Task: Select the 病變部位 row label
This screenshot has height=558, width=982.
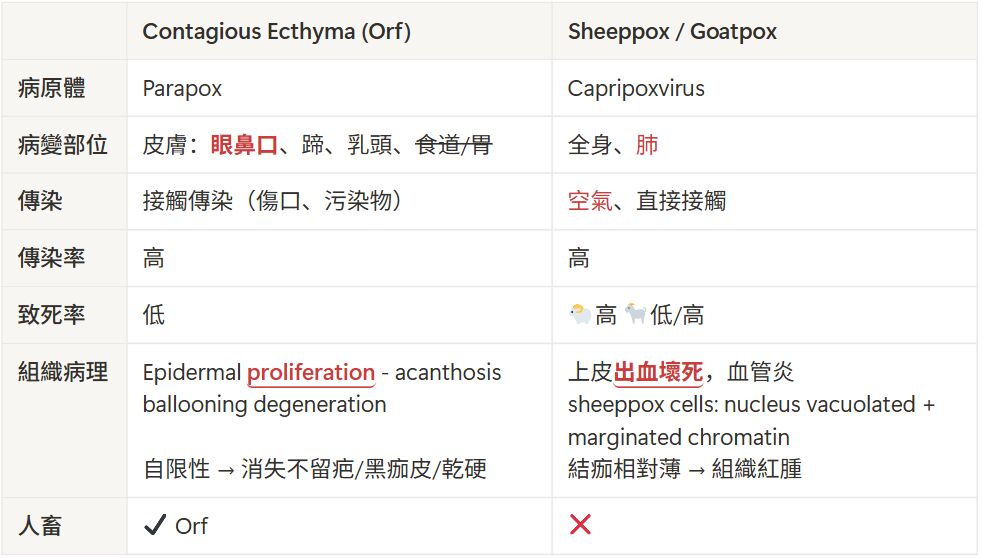Action: pyautogui.click(x=63, y=146)
